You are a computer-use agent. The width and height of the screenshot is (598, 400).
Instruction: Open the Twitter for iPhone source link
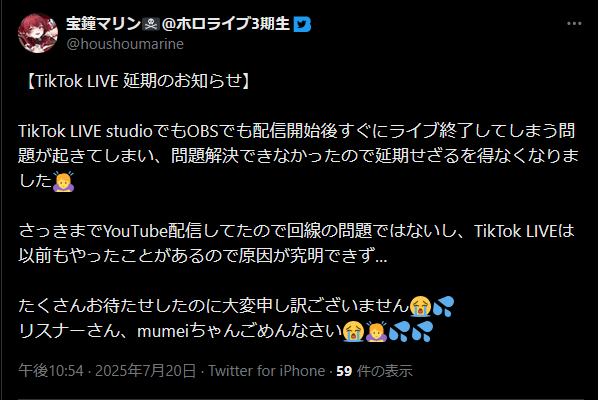tap(267, 371)
